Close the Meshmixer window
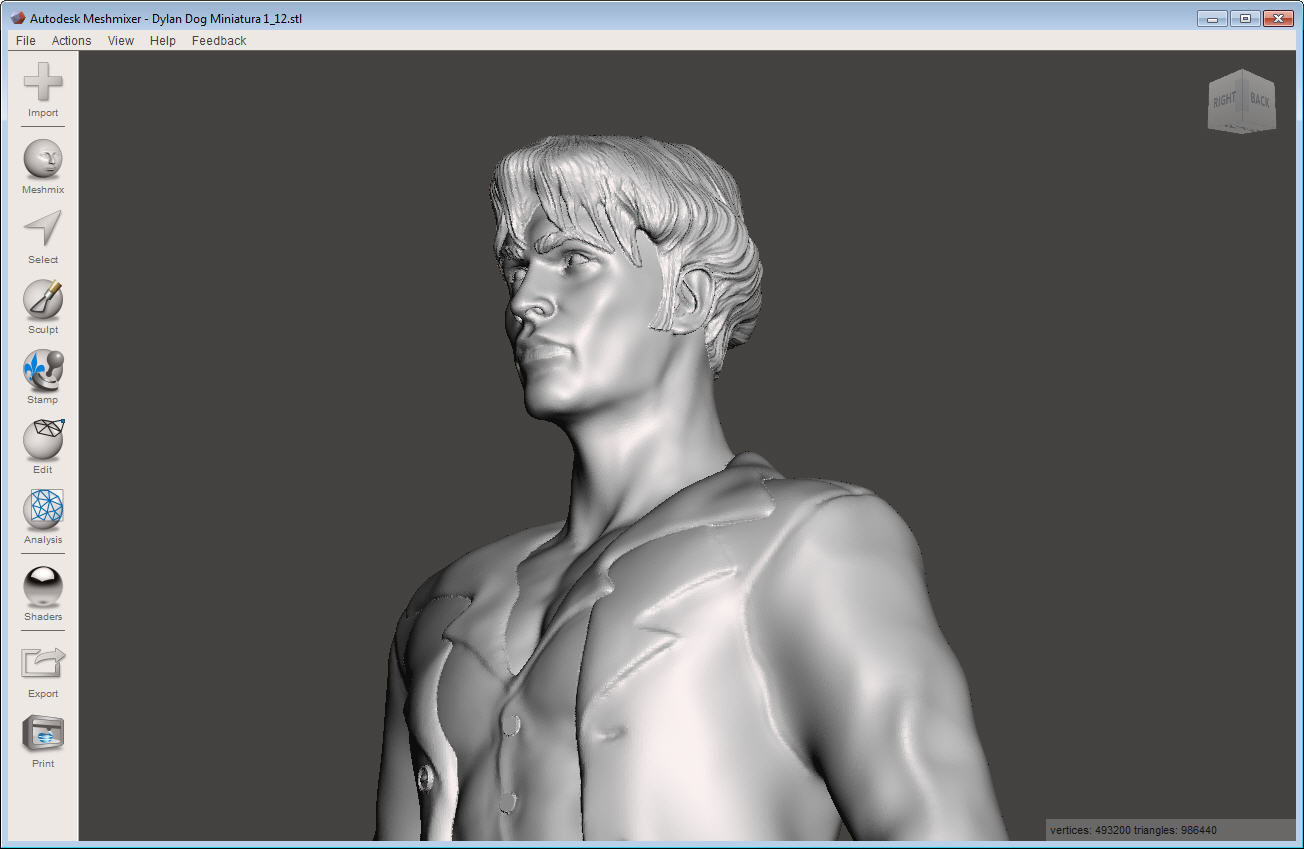 pos(1278,18)
